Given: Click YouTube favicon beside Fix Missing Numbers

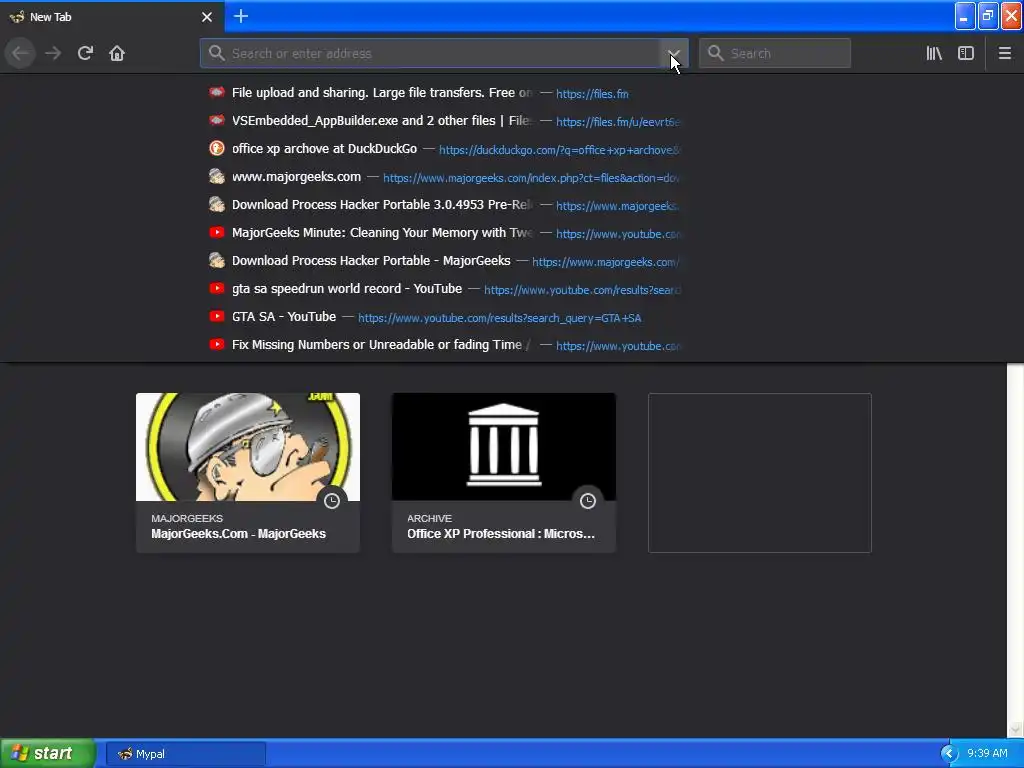Looking at the screenshot, I should 217,345.
